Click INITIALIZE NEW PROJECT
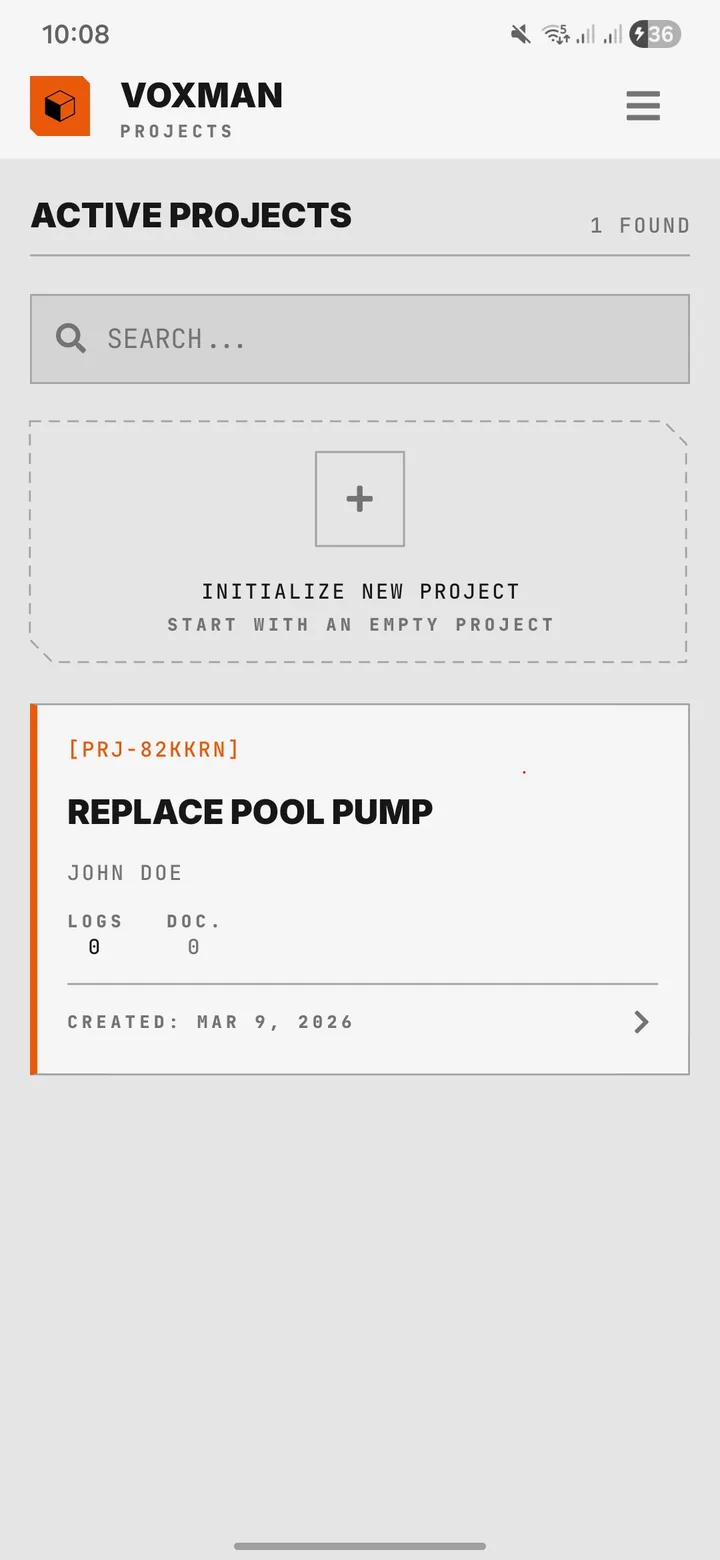The width and height of the screenshot is (720, 1560). coord(359,591)
